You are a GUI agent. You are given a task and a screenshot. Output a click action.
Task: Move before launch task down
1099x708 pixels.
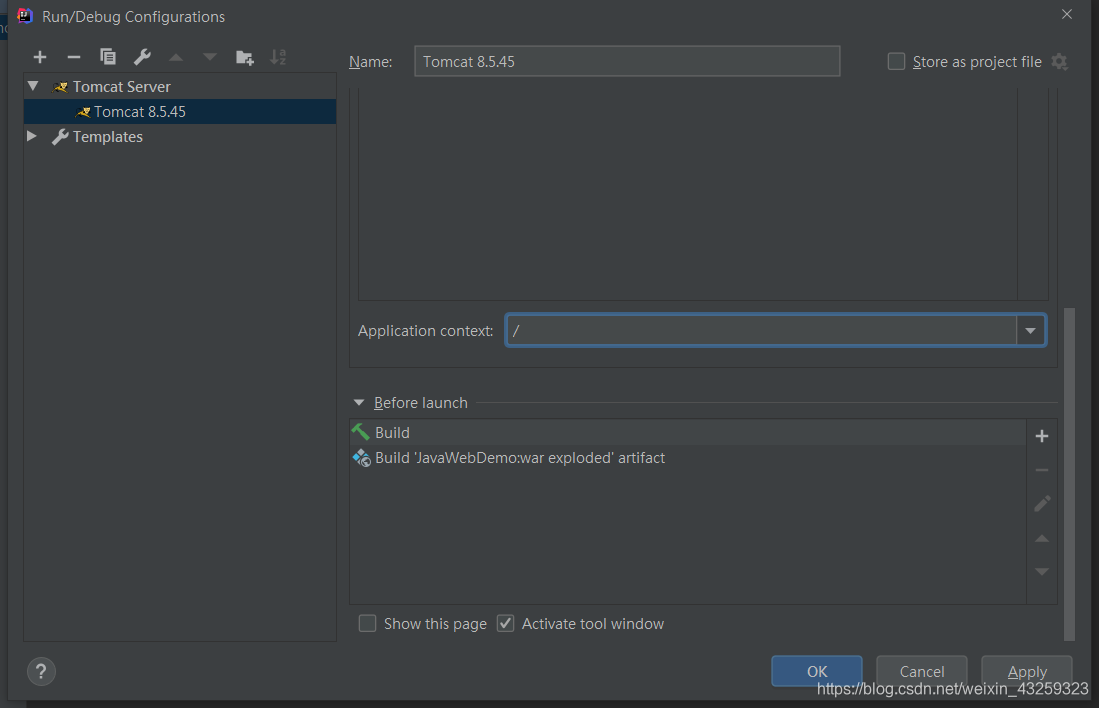(1042, 572)
